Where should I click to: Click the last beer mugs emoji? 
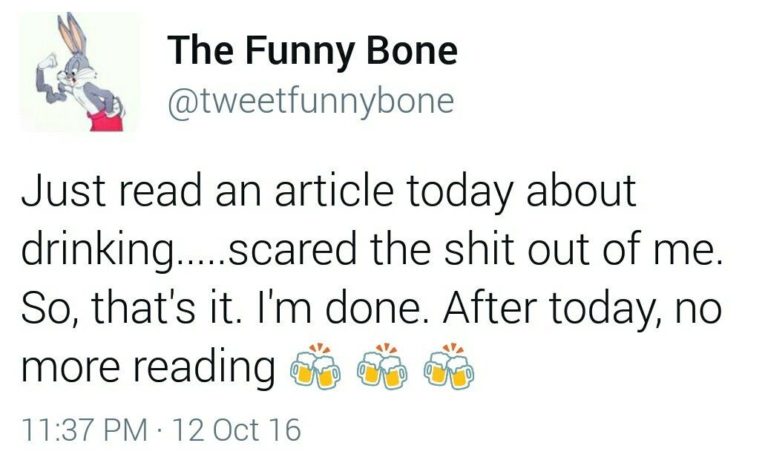(446, 366)
